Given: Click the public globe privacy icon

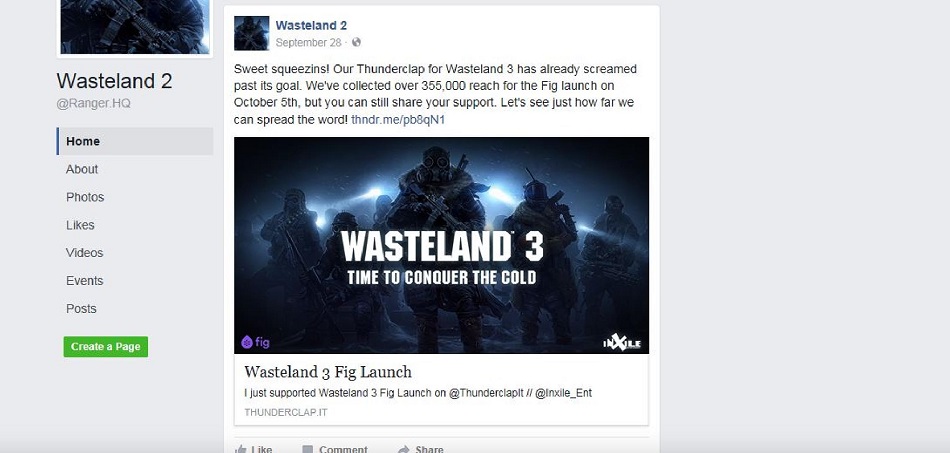Looking at the screenshot, I should tap(356, 42).
